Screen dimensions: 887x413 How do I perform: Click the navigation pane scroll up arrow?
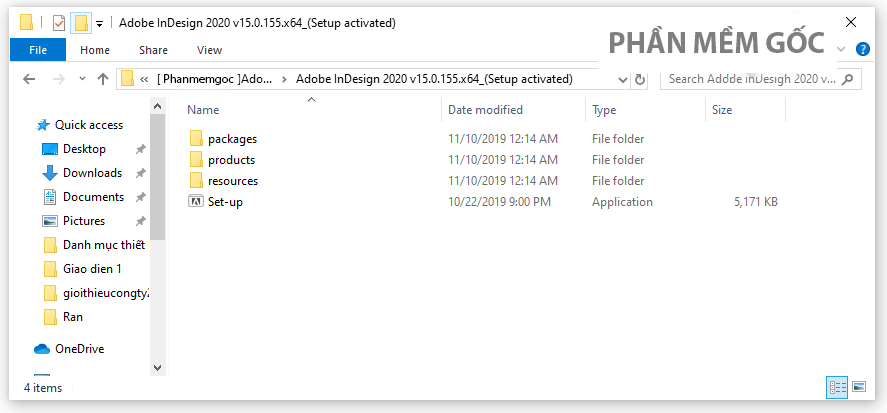tap(158, 106)
